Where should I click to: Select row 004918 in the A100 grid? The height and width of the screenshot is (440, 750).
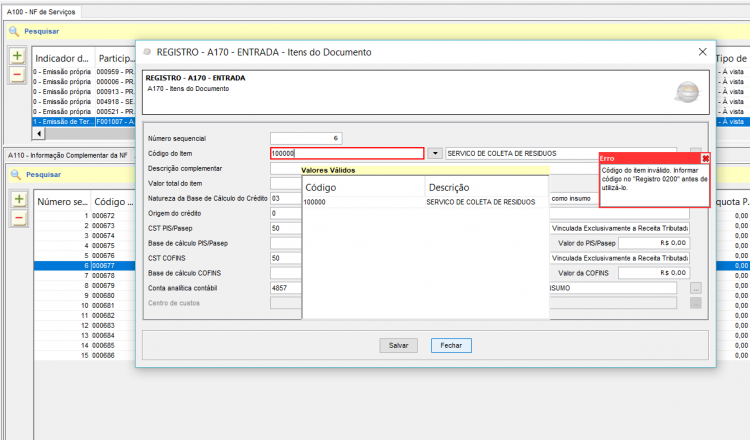(x=83, y=102)
